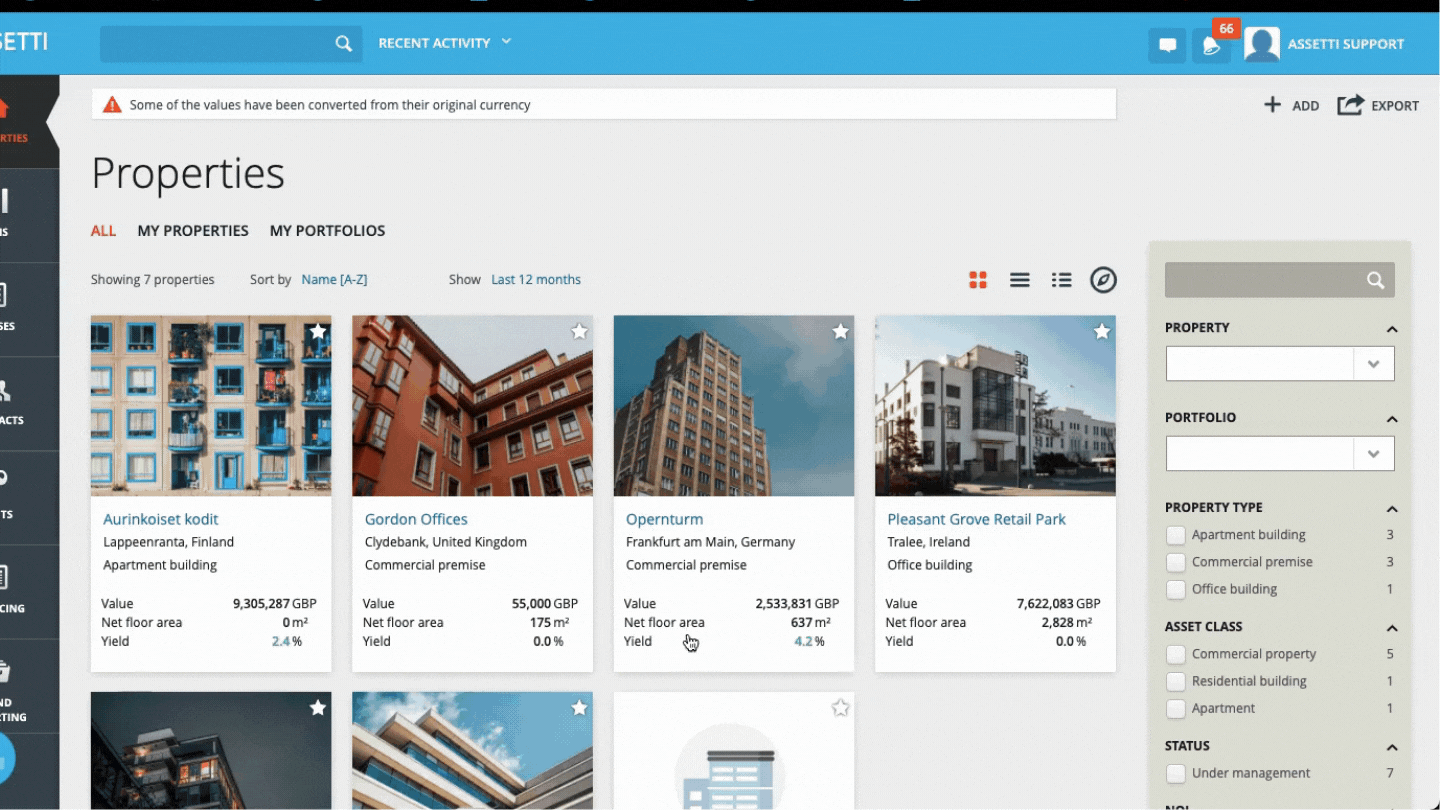1440x810 pixels.
Task: Check Under management status
Action: pyautogui.click(x=1176, y=773)
